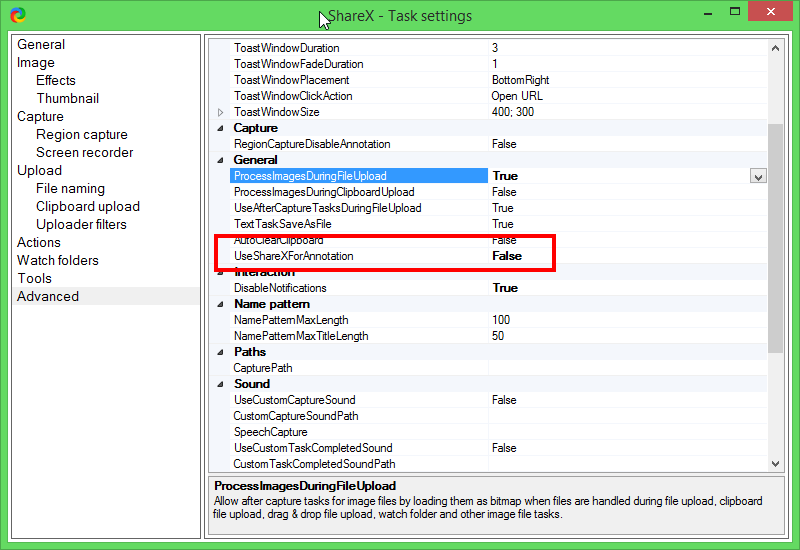Image resolution: width=800 pixels, height=550 pixels.
Task: Click the BottomRight placement value
Action: click(520, 80)
